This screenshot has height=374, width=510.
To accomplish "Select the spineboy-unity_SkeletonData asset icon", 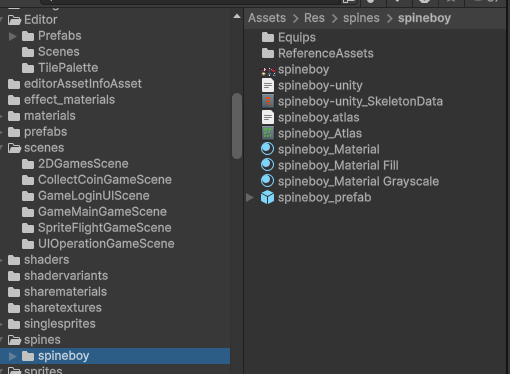I will pos(268,101).
